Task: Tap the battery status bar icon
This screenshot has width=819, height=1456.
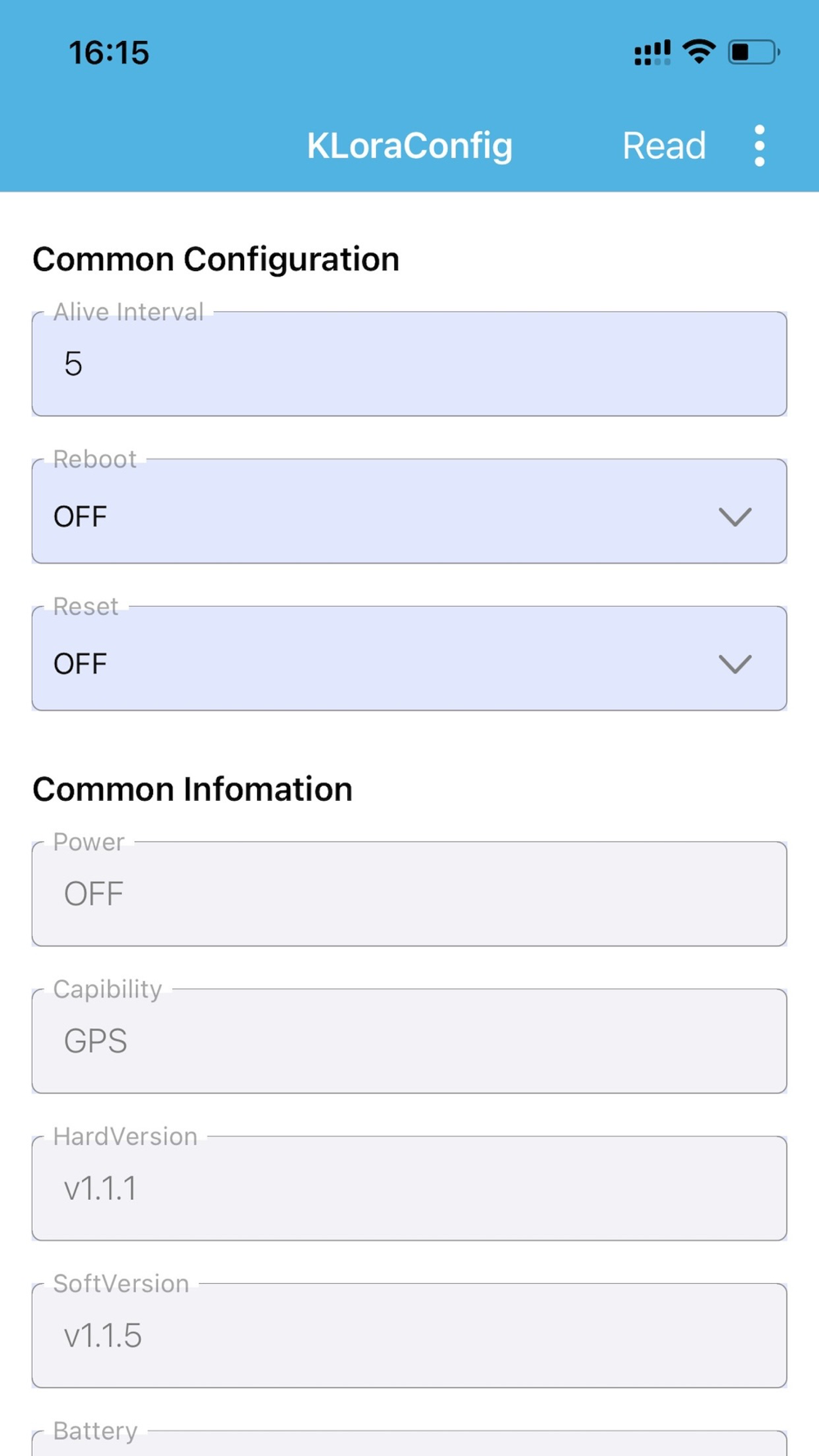Action: 753,52
